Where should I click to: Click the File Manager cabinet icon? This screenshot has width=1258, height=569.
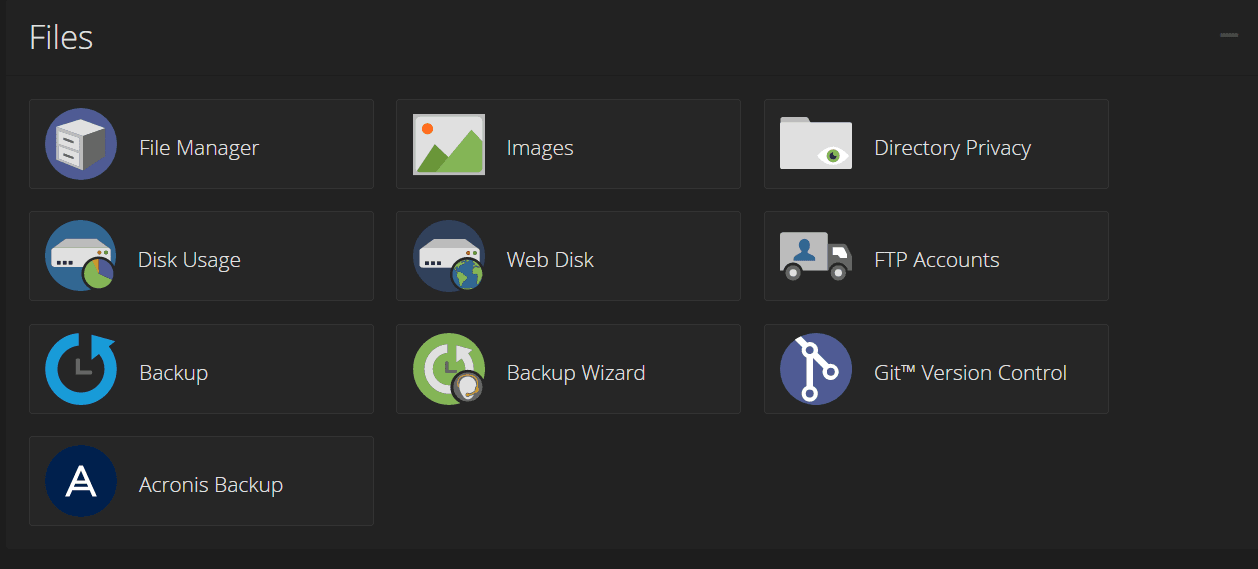click(x=81, y=144)
